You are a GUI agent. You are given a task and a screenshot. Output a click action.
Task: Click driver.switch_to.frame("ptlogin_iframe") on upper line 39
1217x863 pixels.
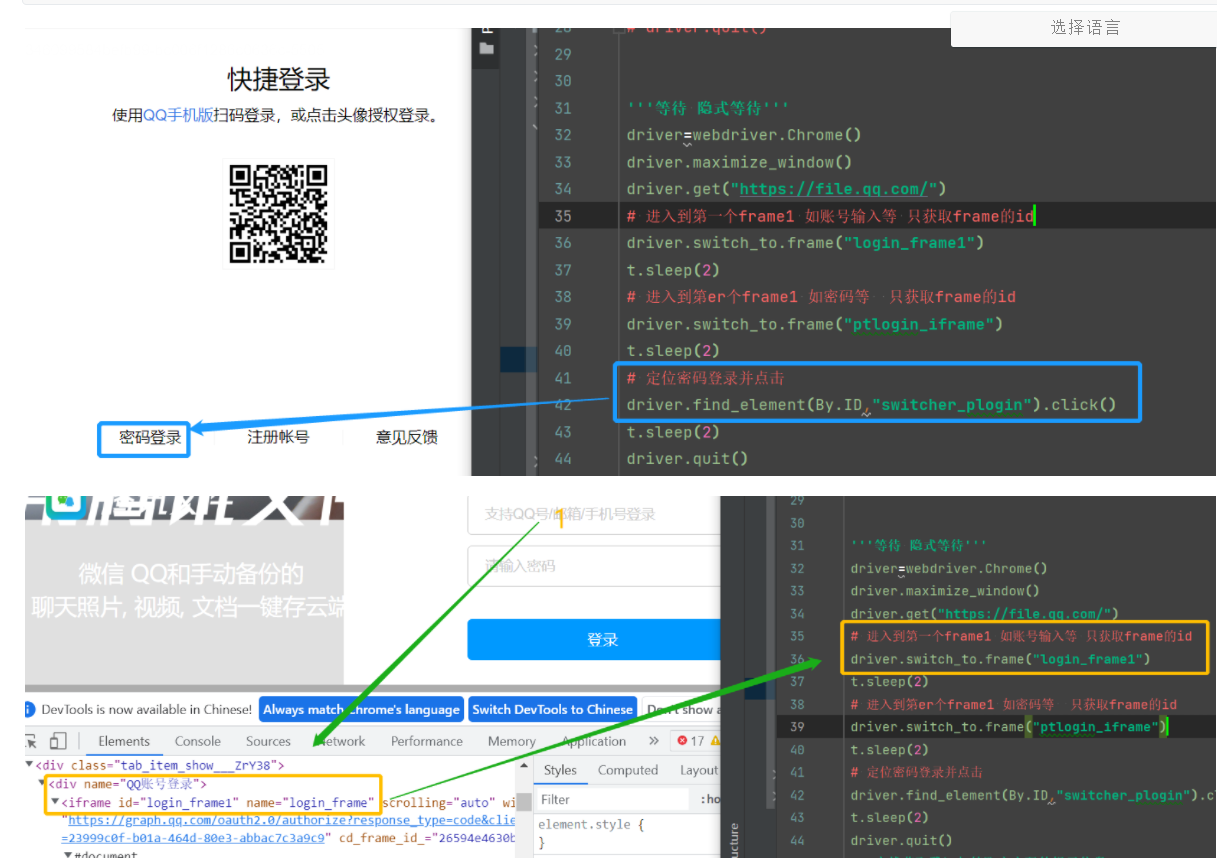pos(814,324)
